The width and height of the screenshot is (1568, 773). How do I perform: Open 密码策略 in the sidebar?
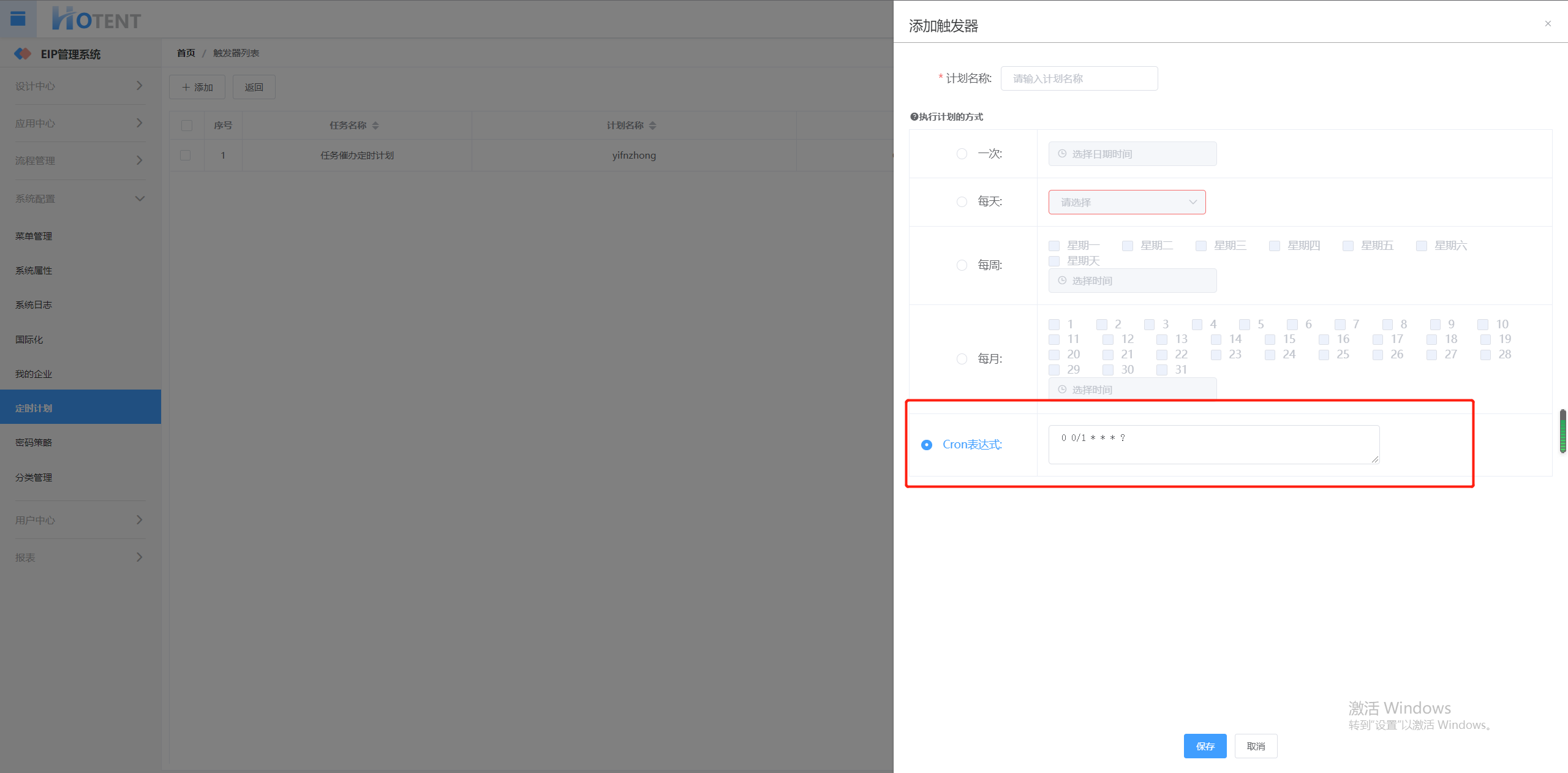[x=34, y=442]
